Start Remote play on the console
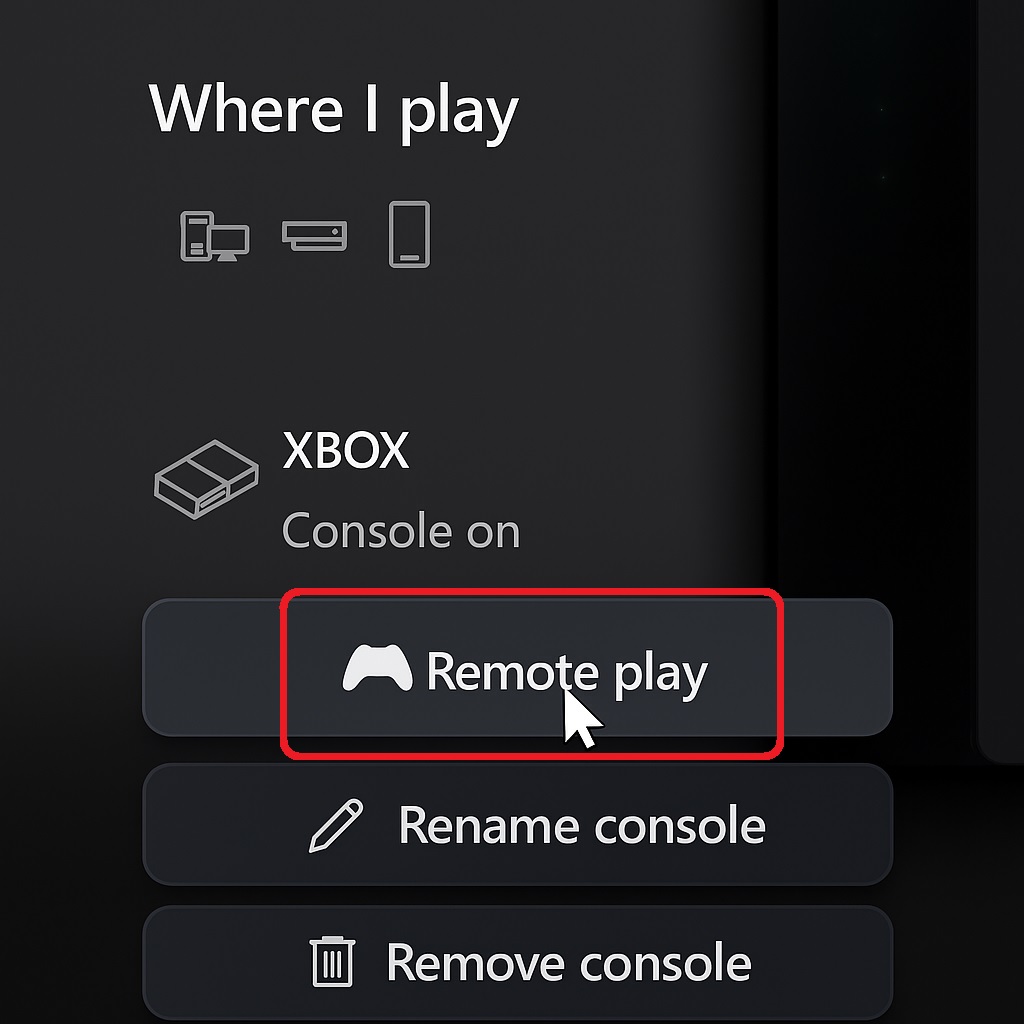This screenshot has height=1024, width=1024. (x=517, y=667)
